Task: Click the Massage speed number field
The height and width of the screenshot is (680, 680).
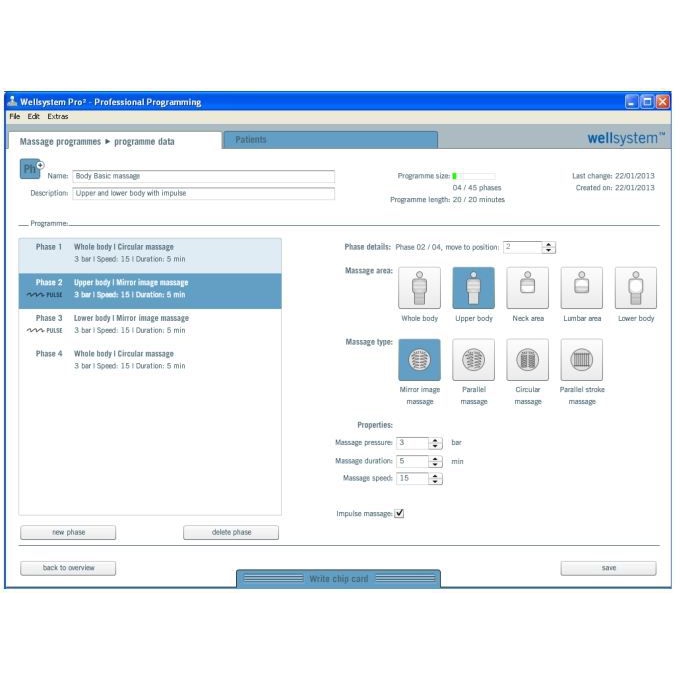Action: point(412,478)
